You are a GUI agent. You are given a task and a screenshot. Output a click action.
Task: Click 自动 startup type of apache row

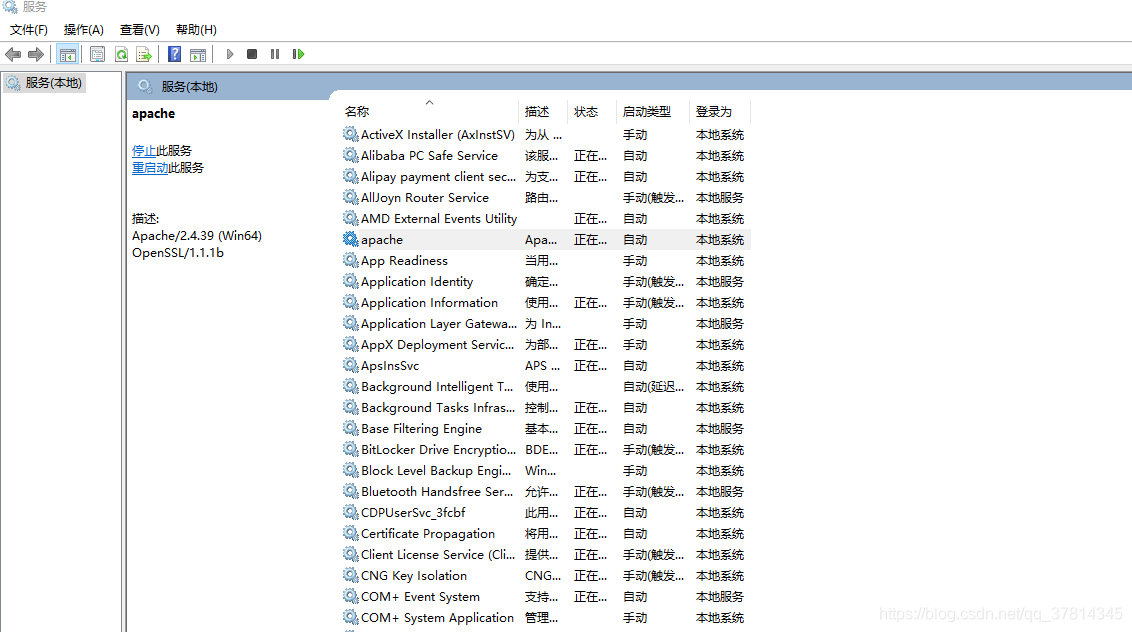click(635, 239)
